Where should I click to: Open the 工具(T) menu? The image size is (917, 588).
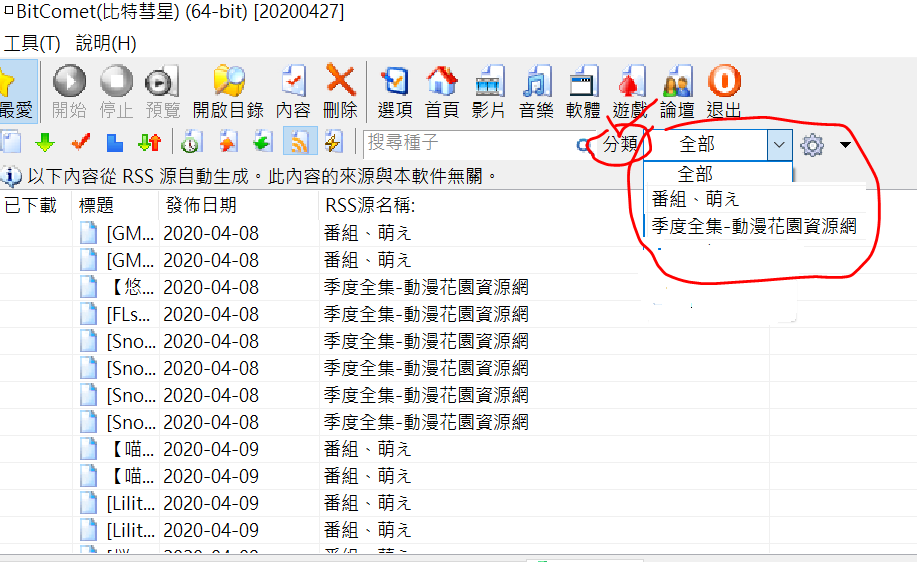pyautogui.click(x=32, y=43)
